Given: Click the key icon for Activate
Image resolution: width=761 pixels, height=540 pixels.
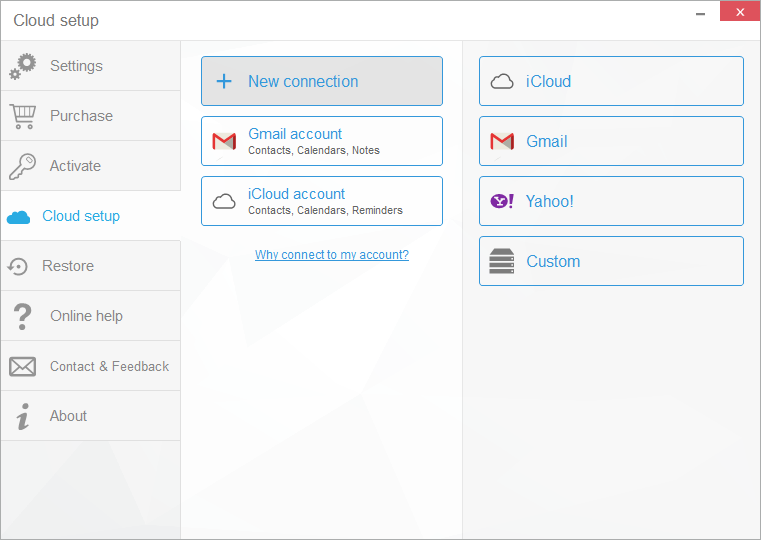Looking at the screenshot, I should [22, 166].
